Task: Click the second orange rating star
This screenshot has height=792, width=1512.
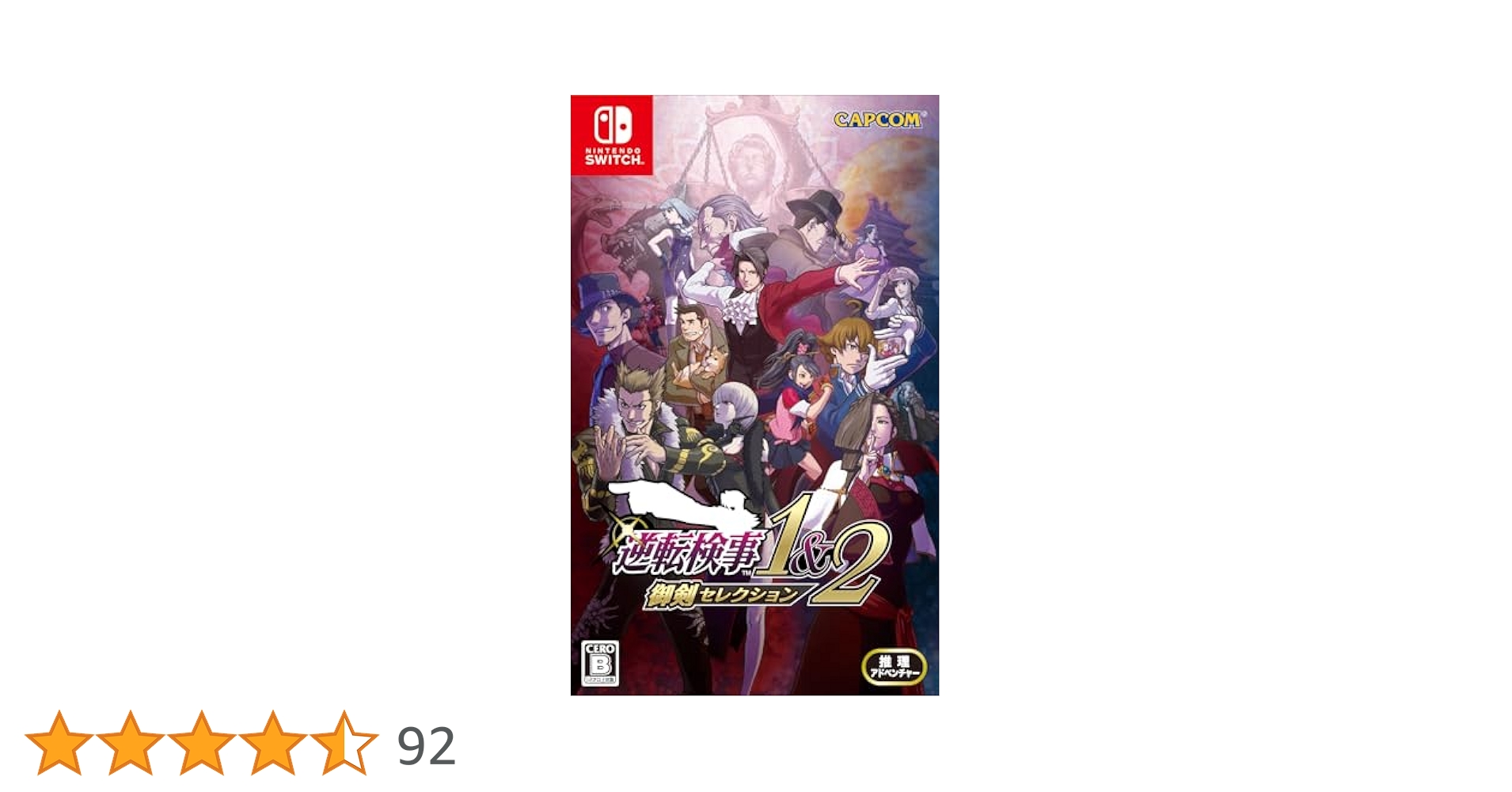Action: (x=131, y=743)
